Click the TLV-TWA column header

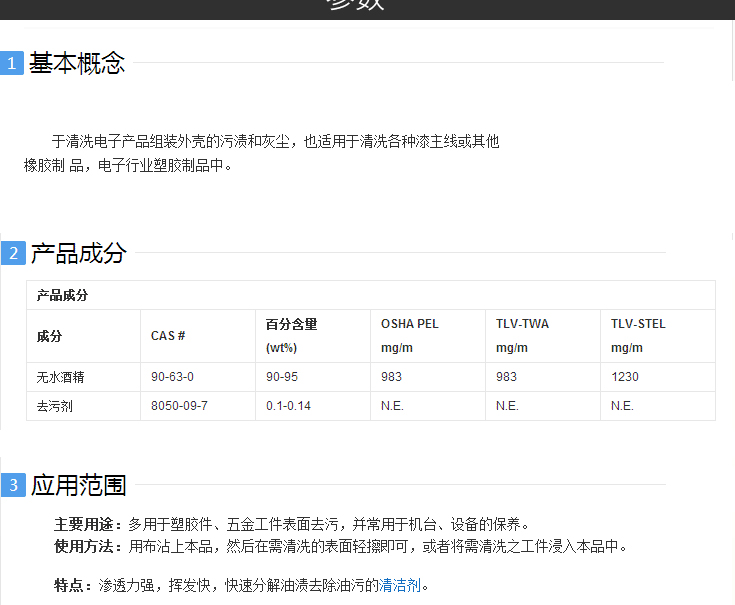543,336
